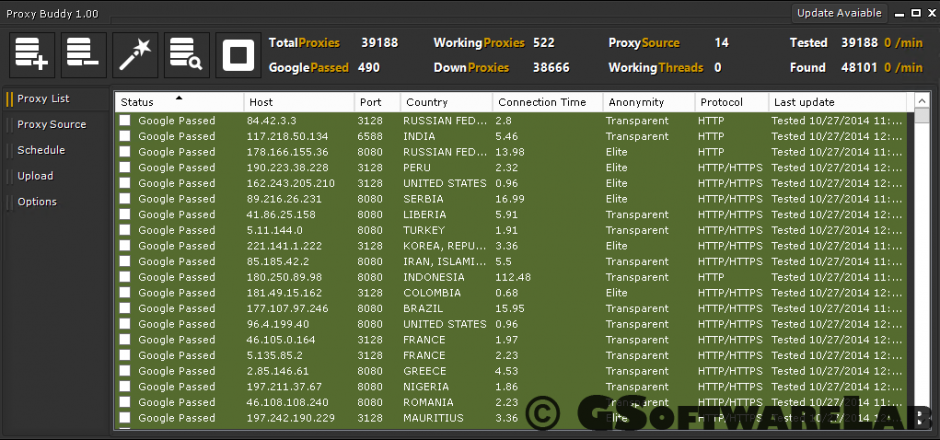The image size is (940, 440).
Task: Select the row for host 46.105.0.164
Action: 510,339
